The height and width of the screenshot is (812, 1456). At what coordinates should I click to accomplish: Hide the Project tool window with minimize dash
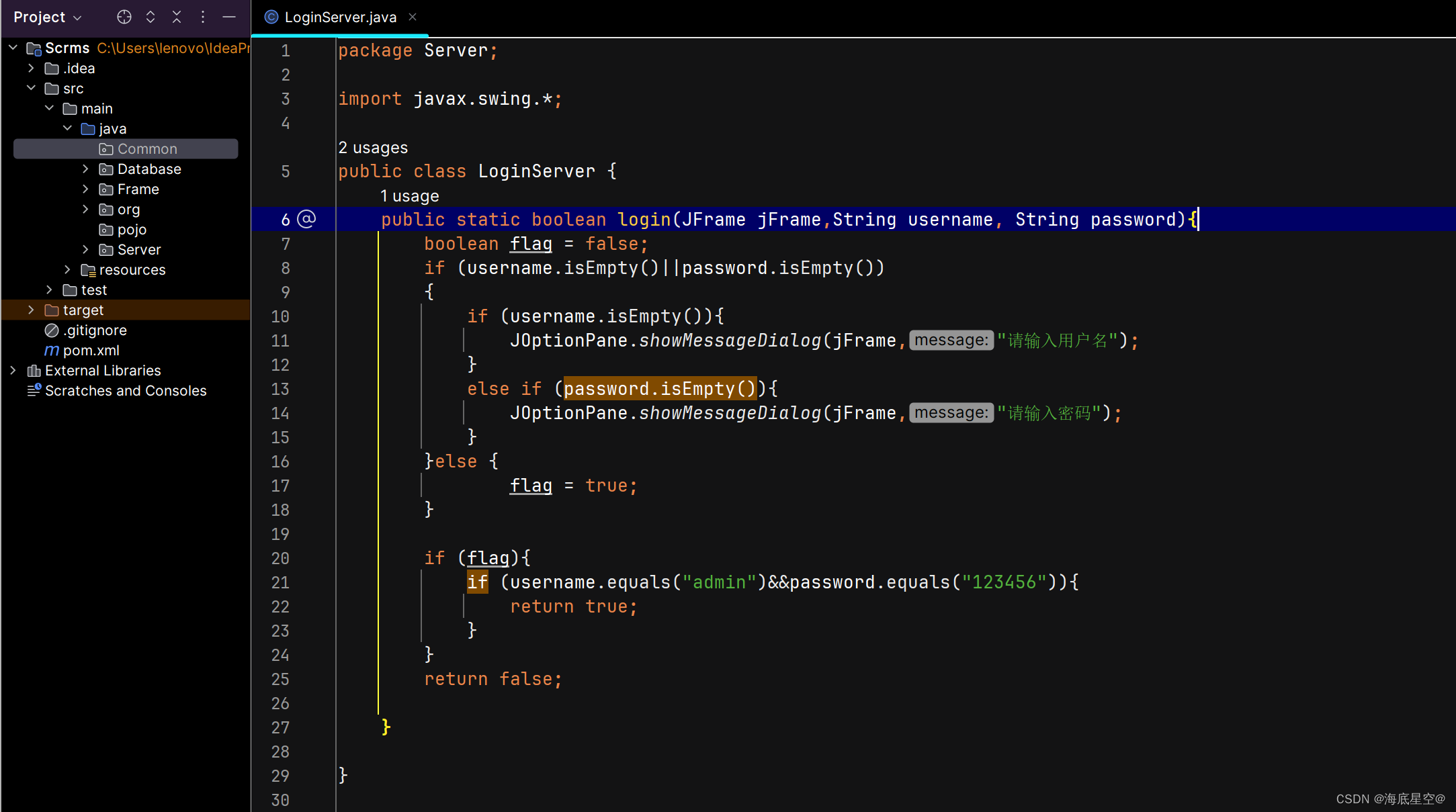click(229, 17)
